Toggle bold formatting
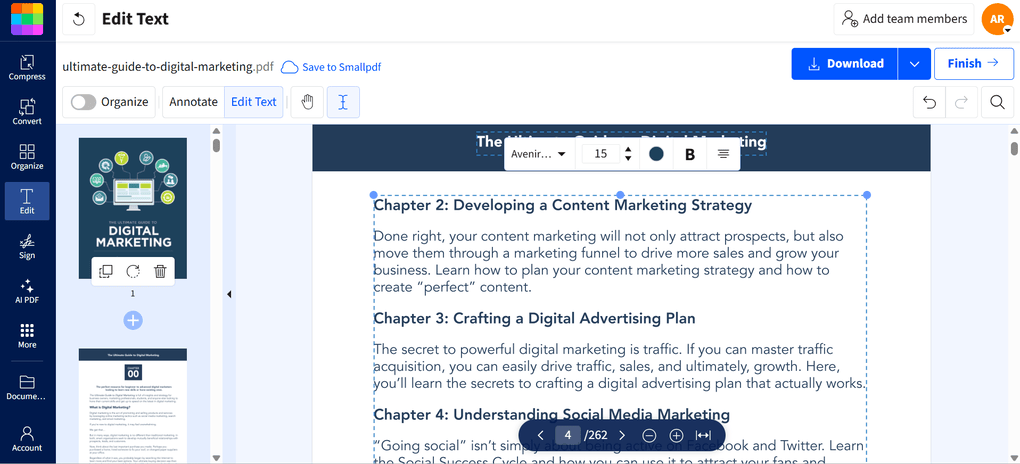Viewport: 1020px width, 464px height. tap(690, 154)
